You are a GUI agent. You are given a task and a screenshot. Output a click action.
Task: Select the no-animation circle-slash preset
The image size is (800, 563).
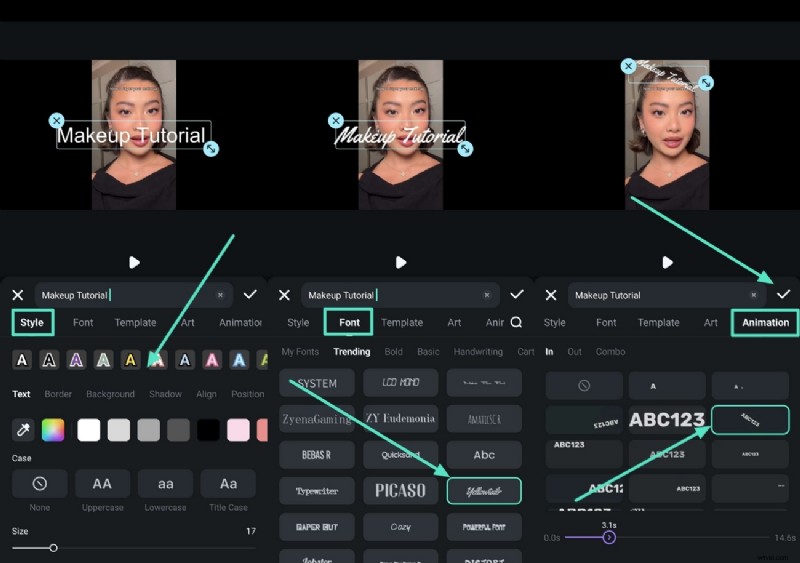click(584, 386)
